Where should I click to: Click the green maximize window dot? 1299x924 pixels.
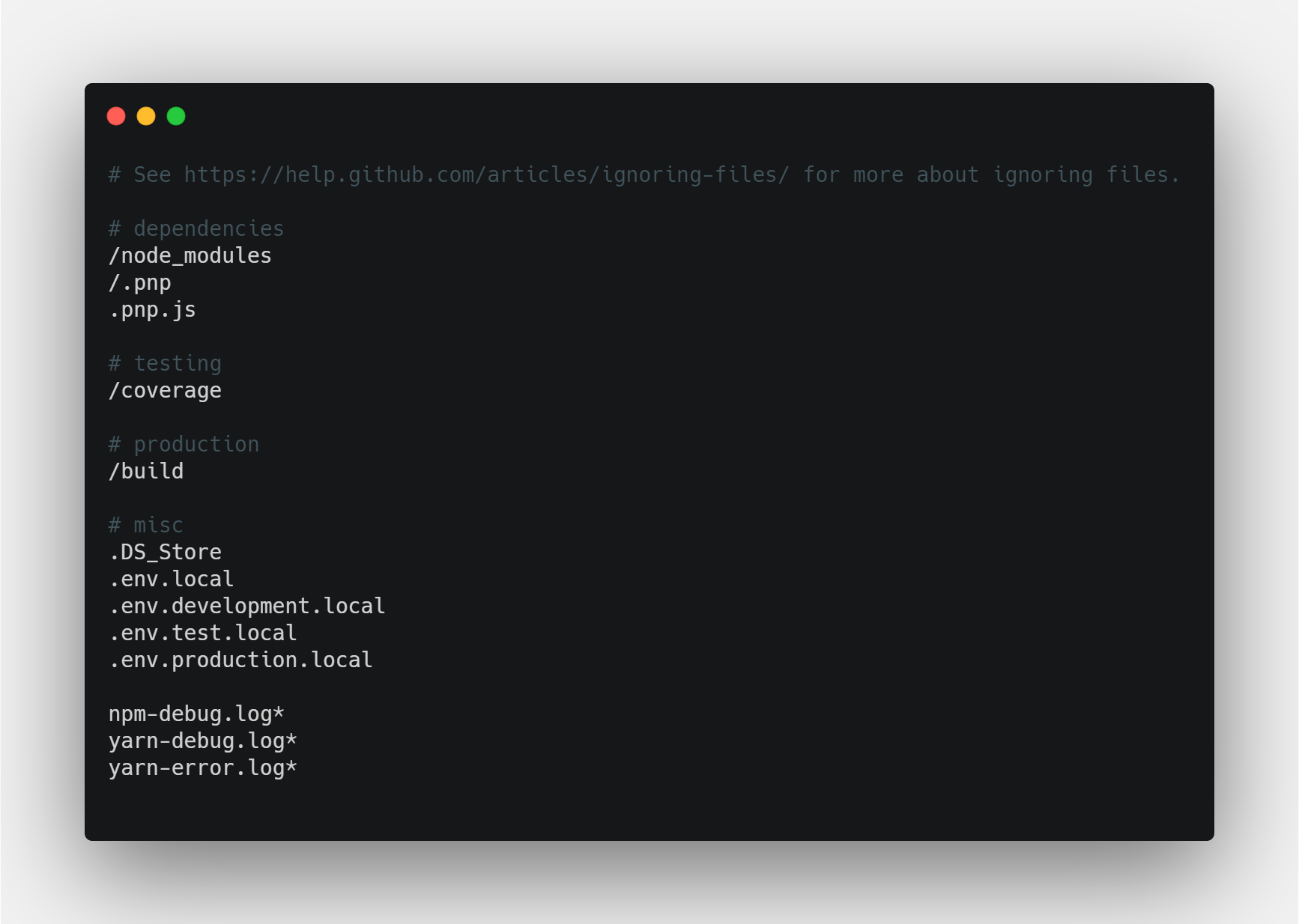click(x=176, y=116)
